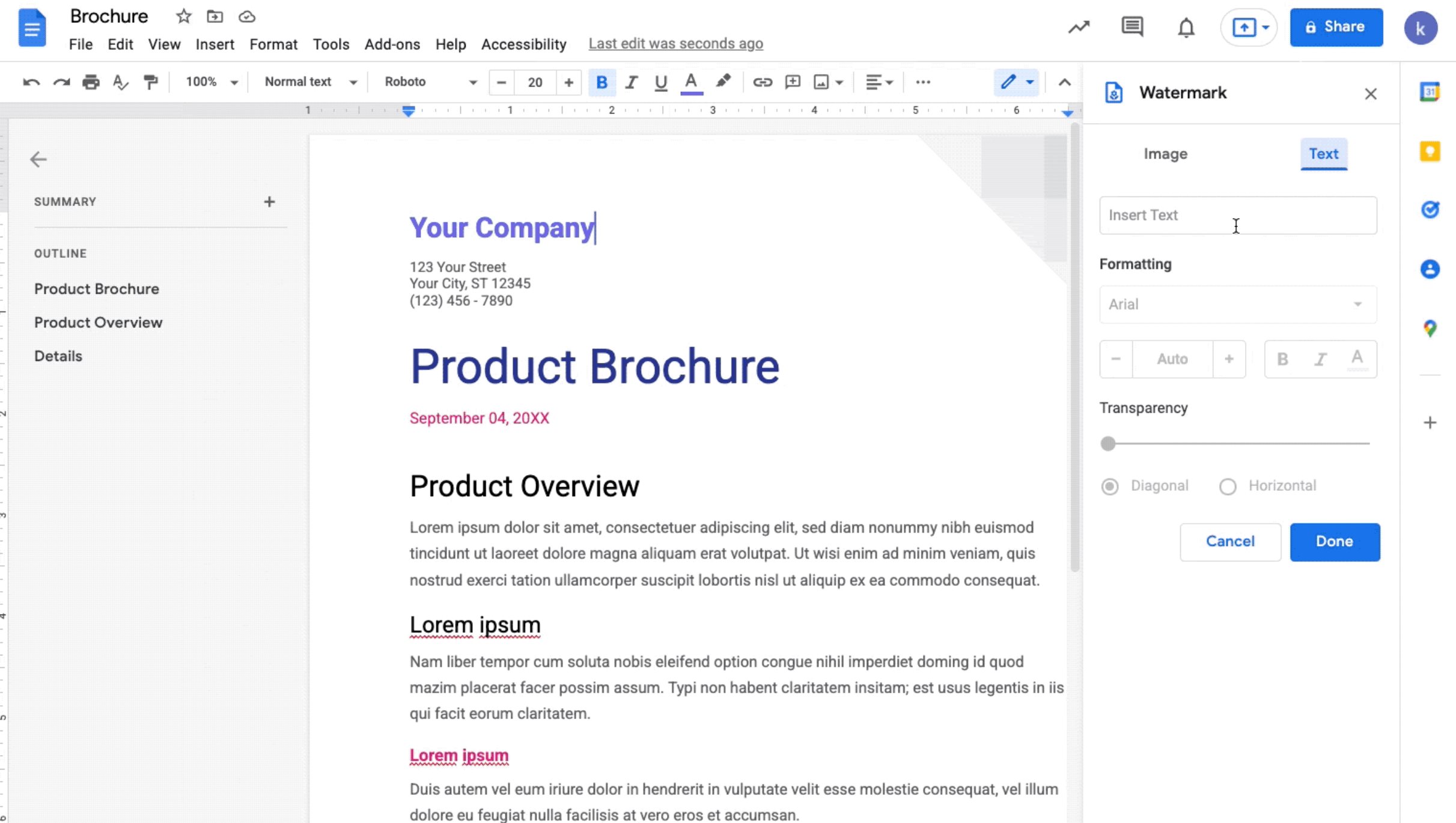Open the editing mode pencil dropdown
The height and width of the screenshot is (823, 1456).
point(1016,82)
